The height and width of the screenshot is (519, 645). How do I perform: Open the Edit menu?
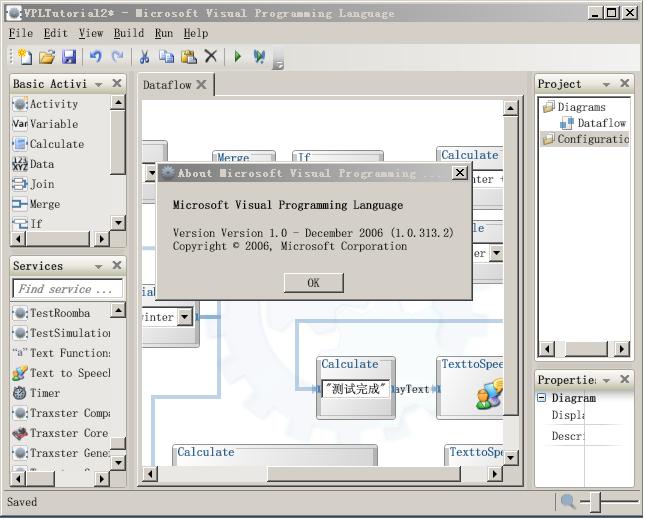coord(56,33)
